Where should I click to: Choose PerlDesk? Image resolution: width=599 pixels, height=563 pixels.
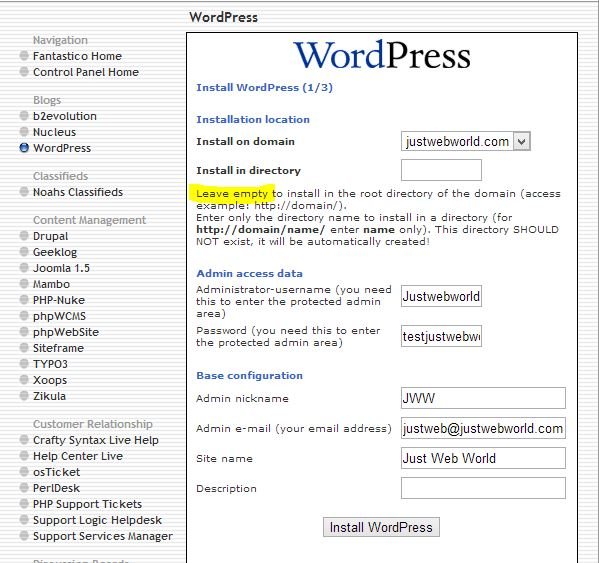coord(56,488)
